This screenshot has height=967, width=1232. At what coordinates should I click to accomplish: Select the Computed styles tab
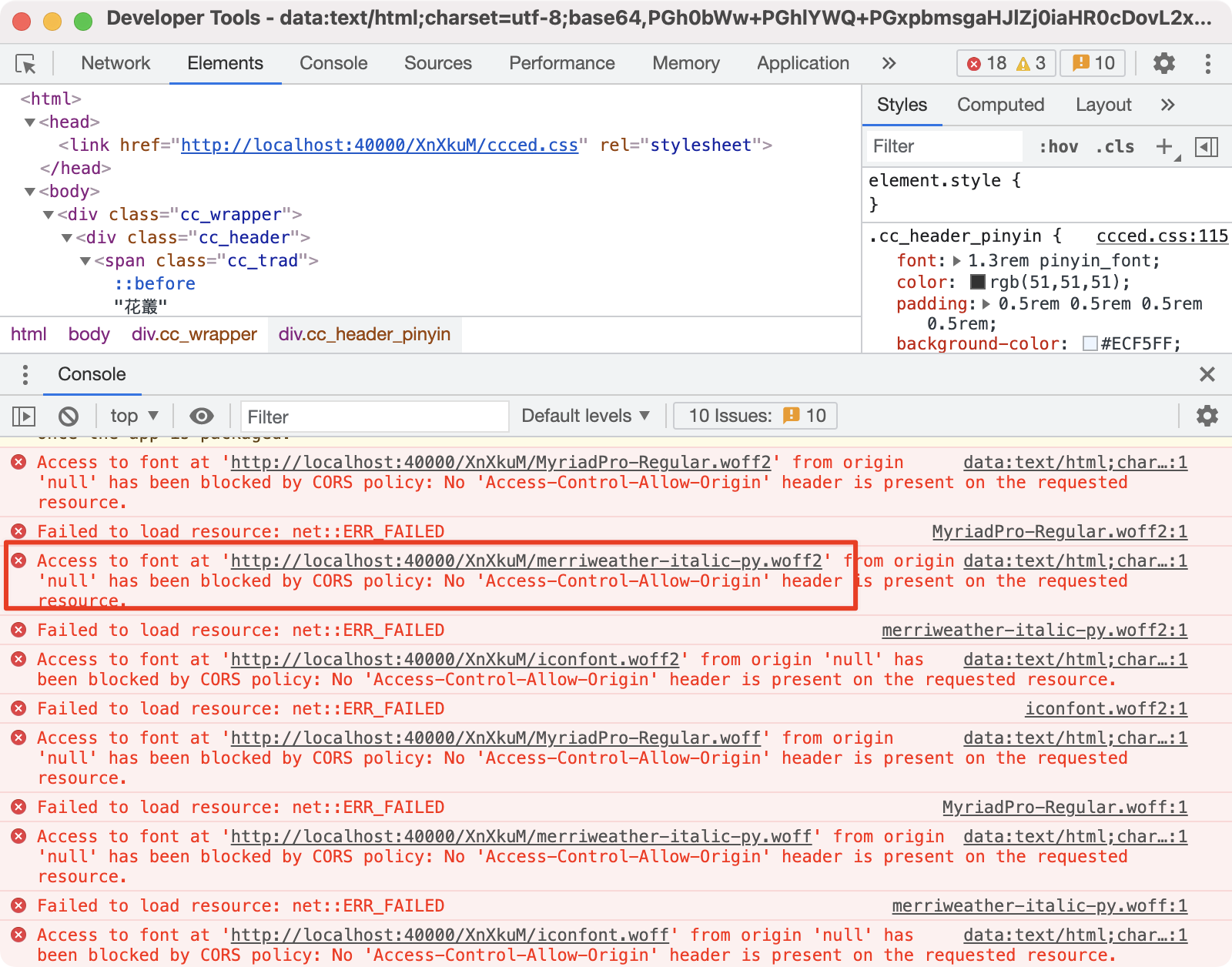(x=1000, y=105)
